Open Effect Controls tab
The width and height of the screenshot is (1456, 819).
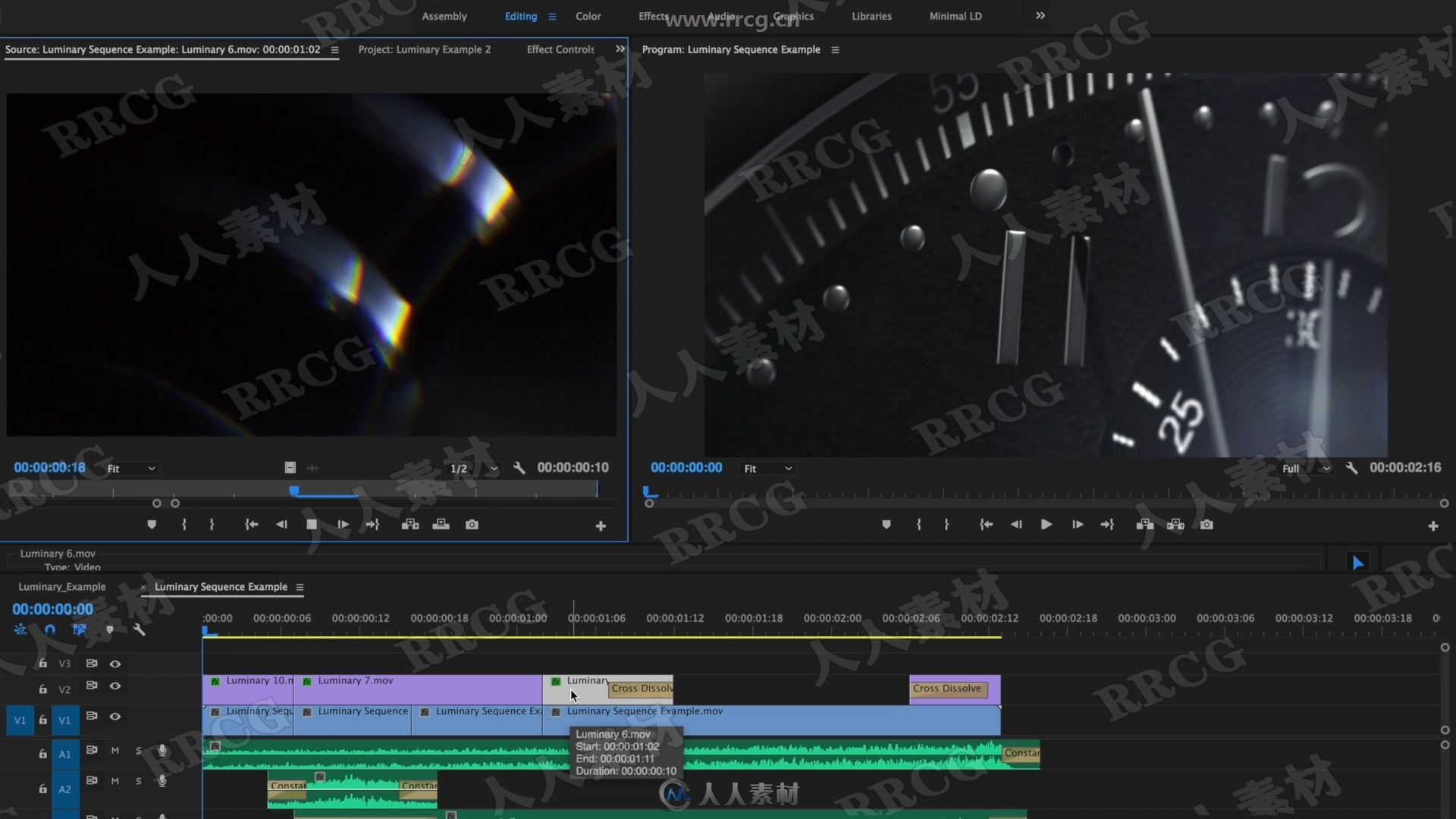[560, 49]
